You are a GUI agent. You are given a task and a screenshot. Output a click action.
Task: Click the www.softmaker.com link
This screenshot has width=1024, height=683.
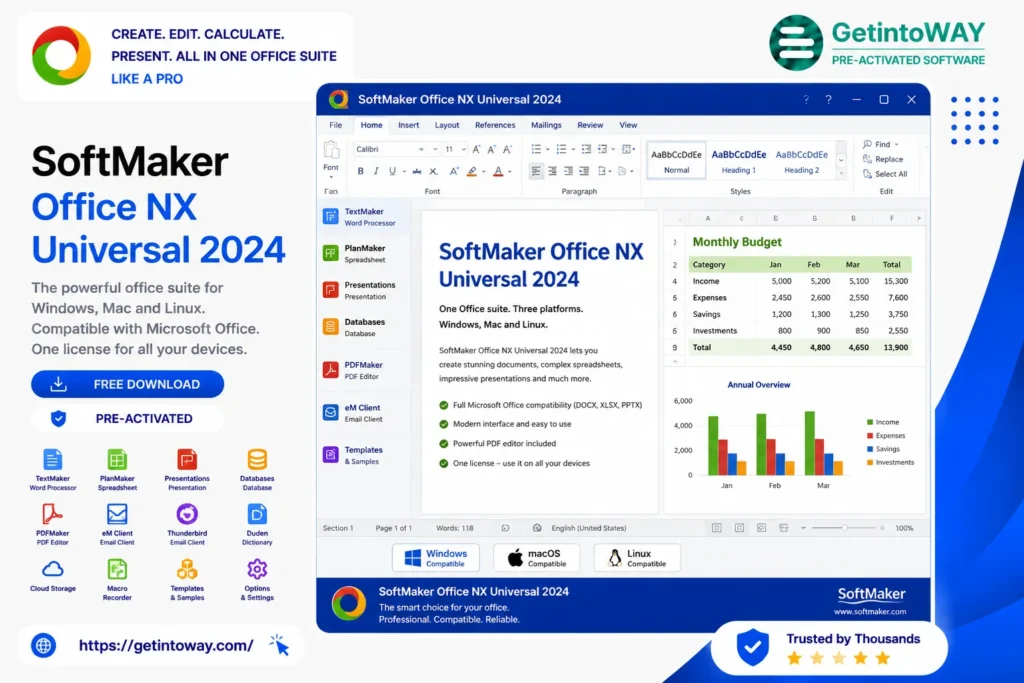[870, 612]
